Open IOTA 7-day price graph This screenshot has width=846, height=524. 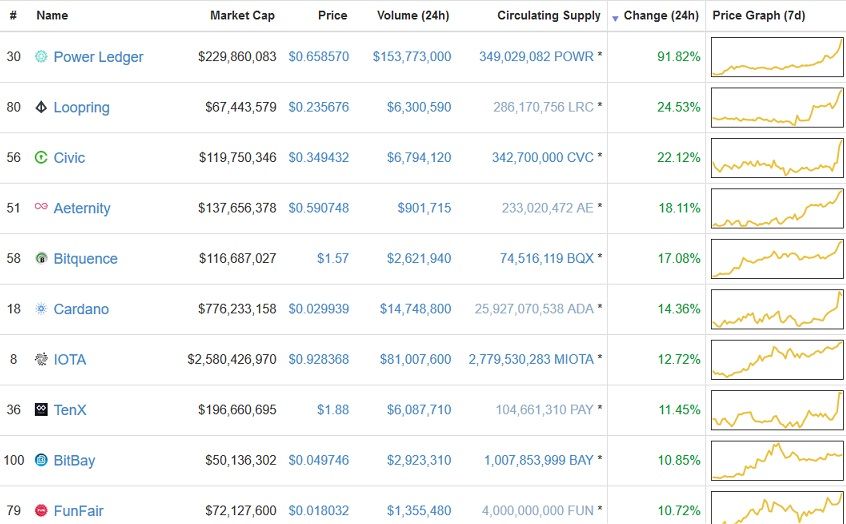pos(777,359)
